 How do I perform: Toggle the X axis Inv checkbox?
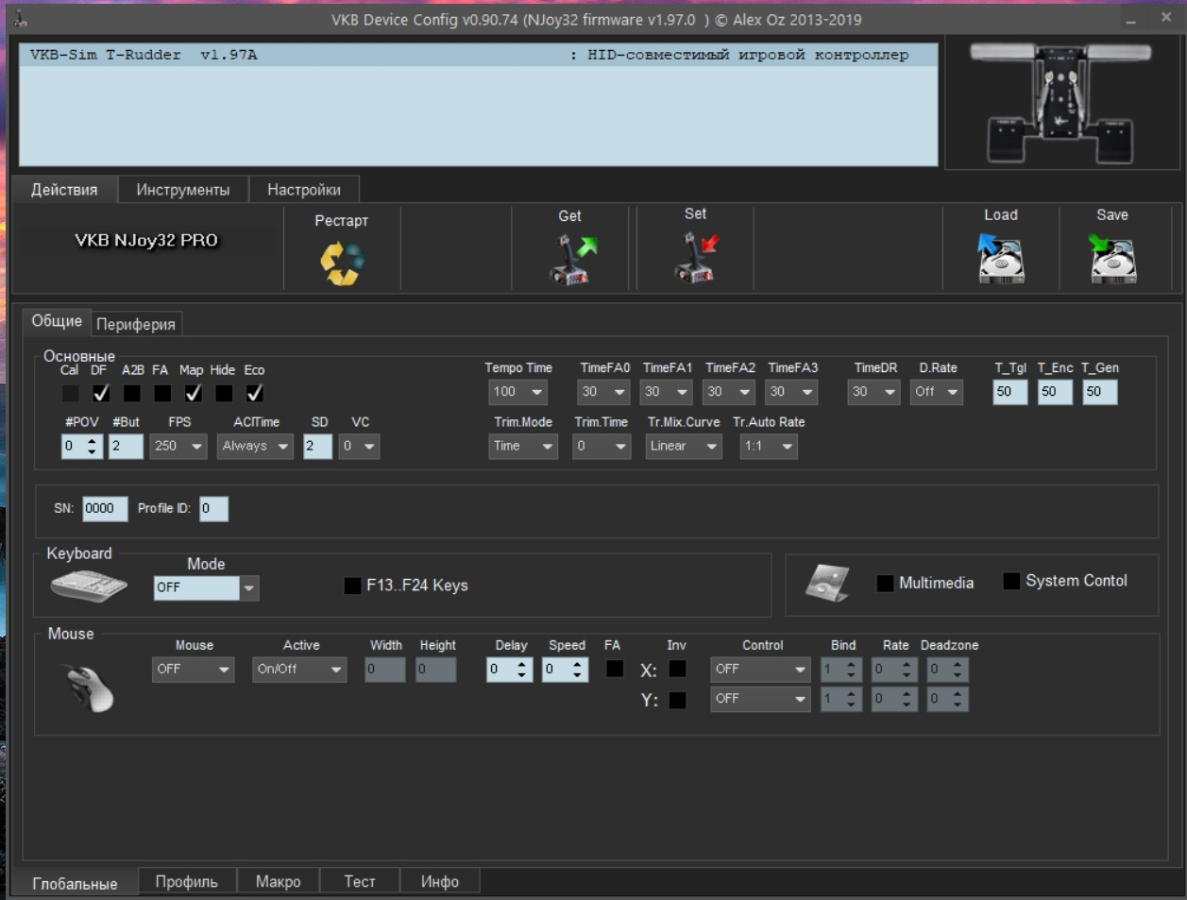pos(678,668)
